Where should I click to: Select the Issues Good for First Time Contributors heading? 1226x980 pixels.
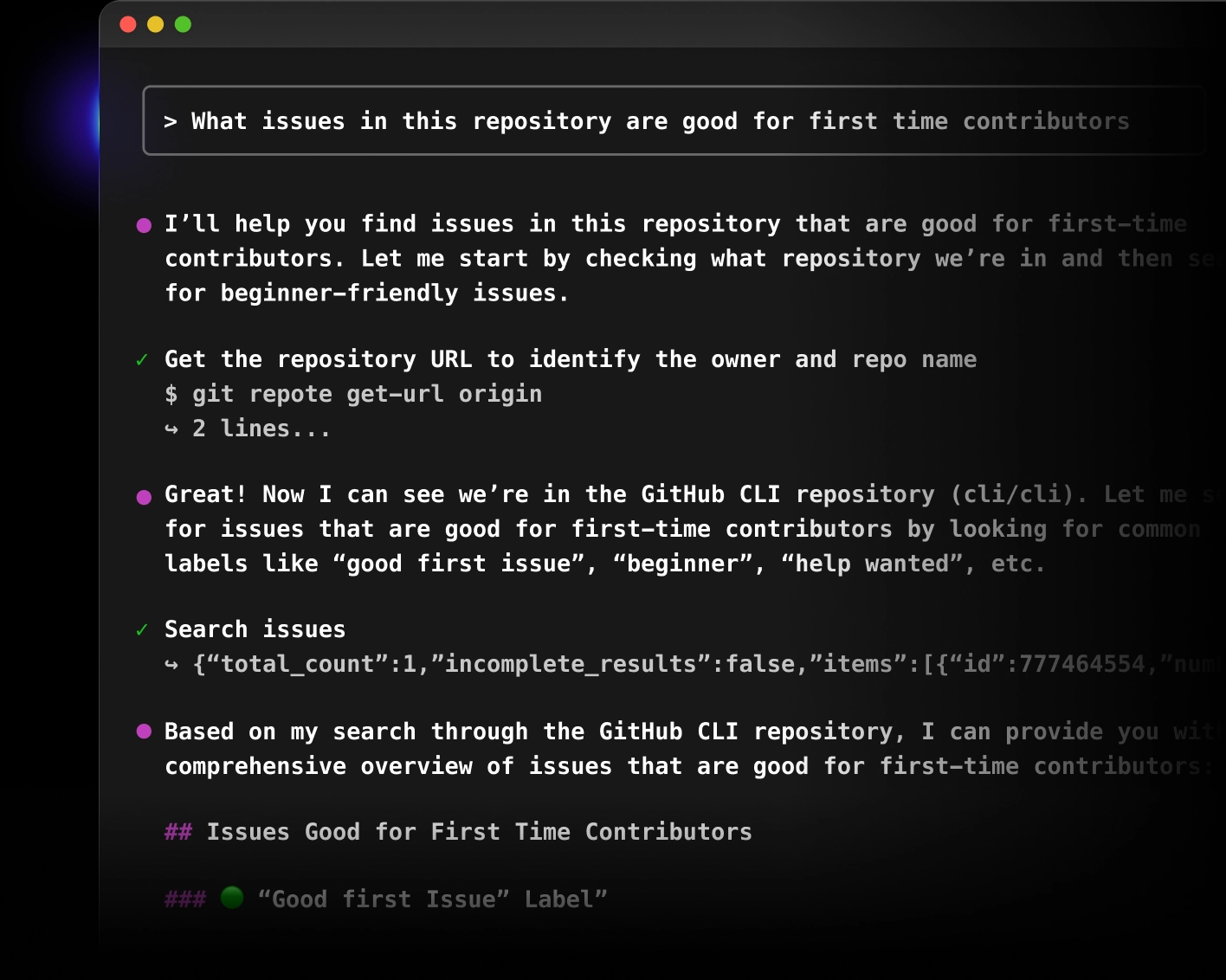[457, 832]
